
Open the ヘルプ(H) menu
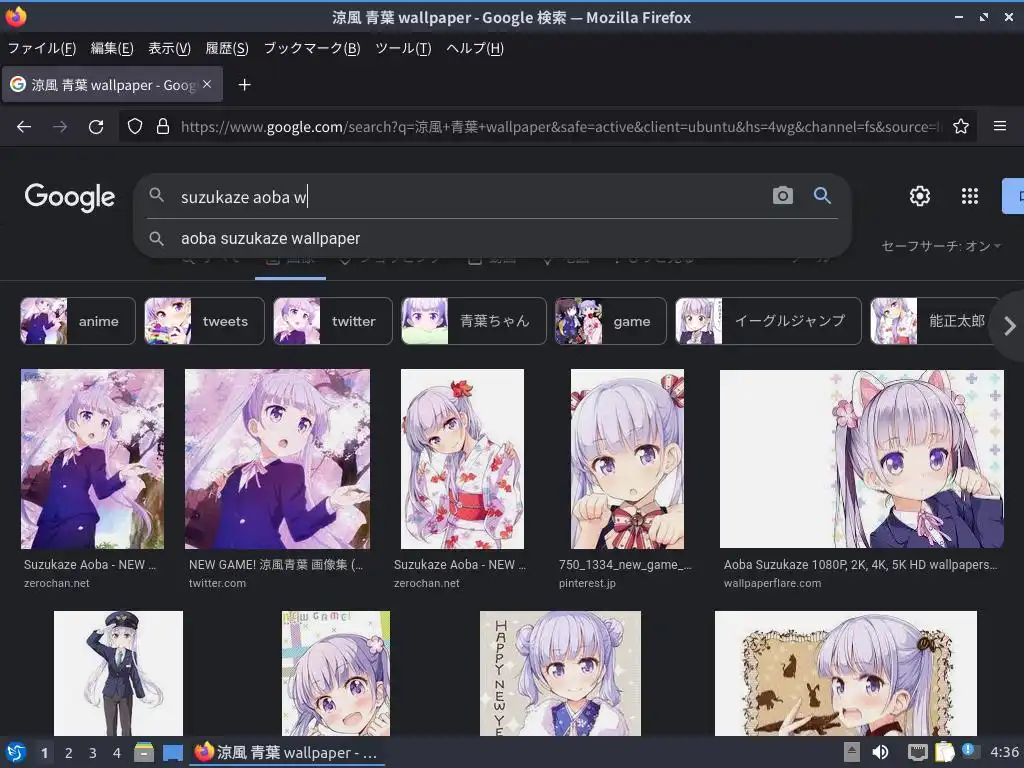tap(475, 48)
